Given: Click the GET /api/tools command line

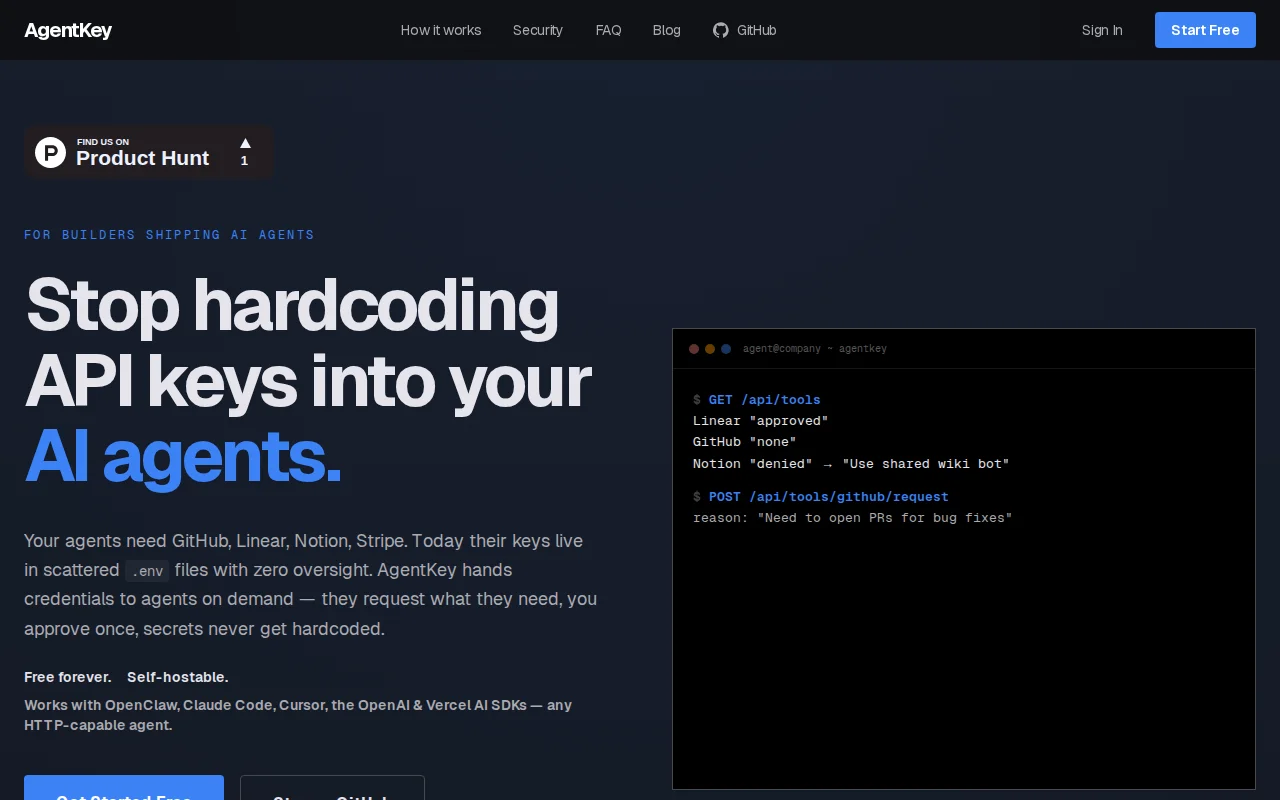Looking at the screenshot, I should pyautogui.click(x=757, y=400).
